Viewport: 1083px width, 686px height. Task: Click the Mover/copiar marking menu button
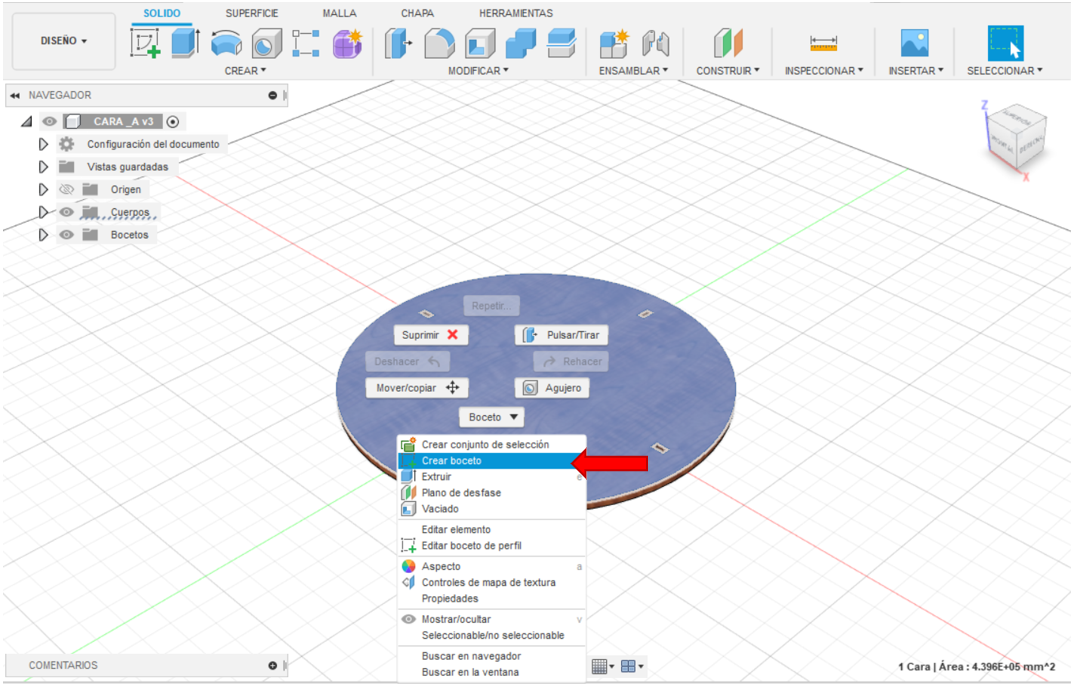click(x=417, y=388)
